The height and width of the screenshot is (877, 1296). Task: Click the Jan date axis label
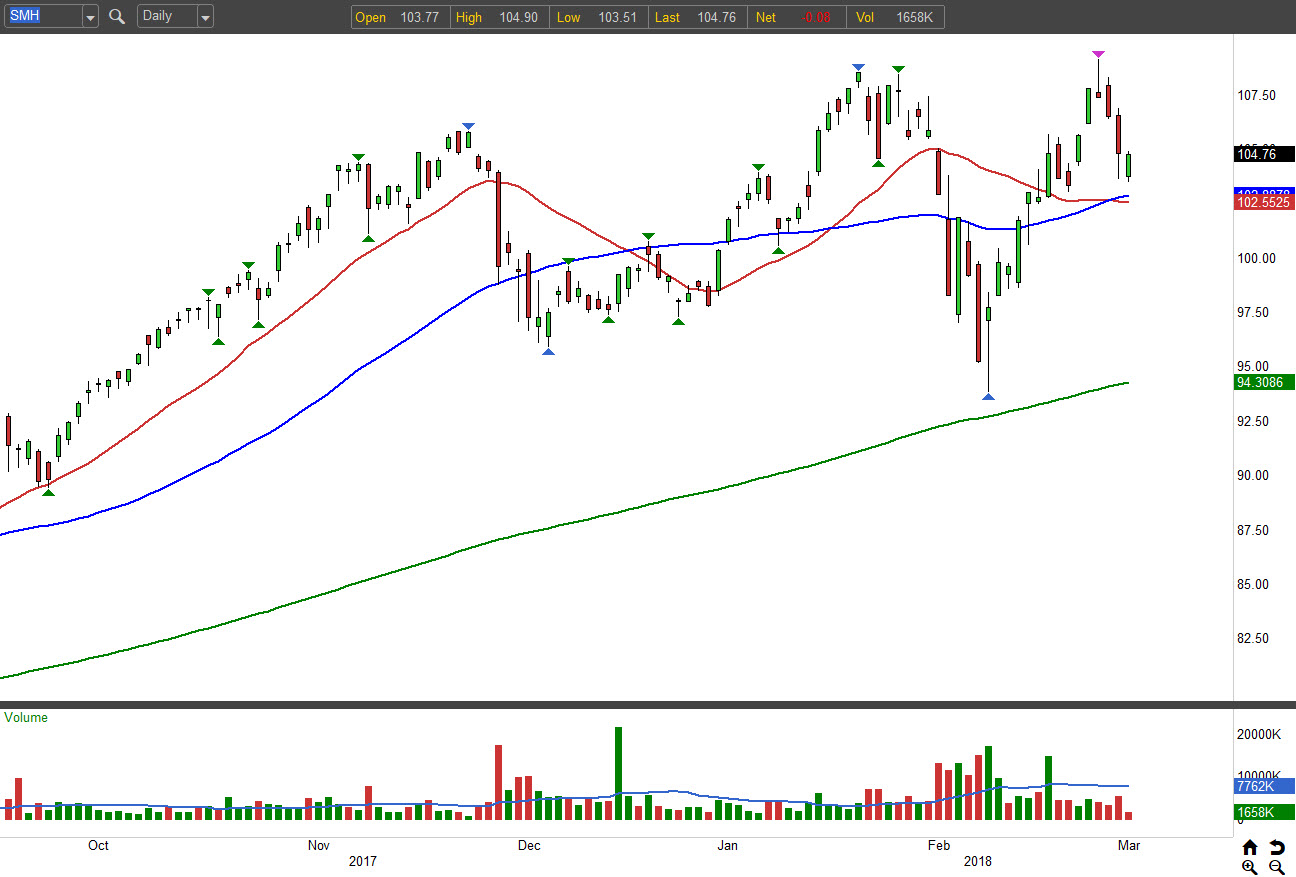[x=728, y=845]
